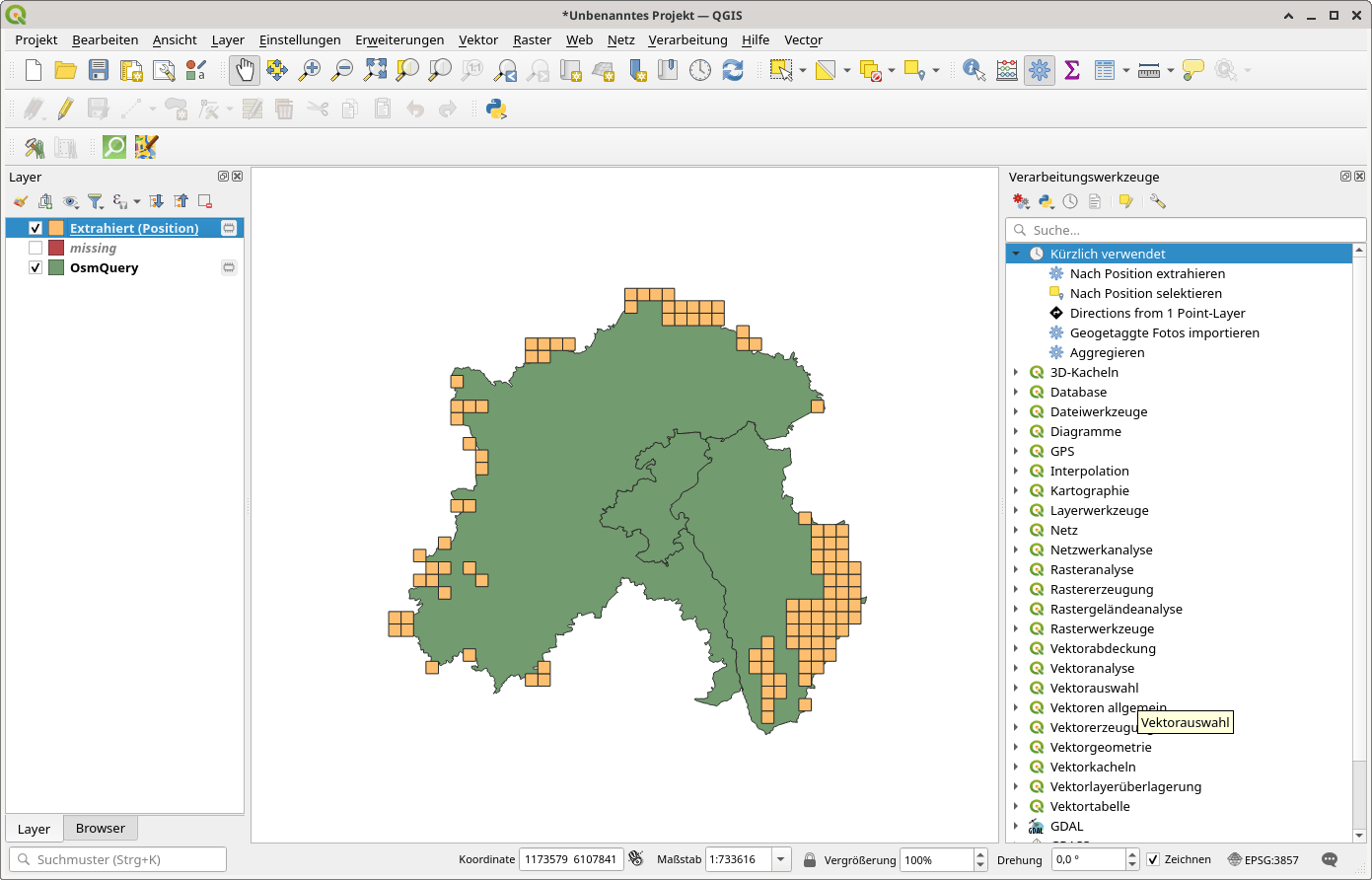The width and height of the screenshot is (1372, 880).
Task: Click the Zoom In magnifier tool
Action: point(310,70)
